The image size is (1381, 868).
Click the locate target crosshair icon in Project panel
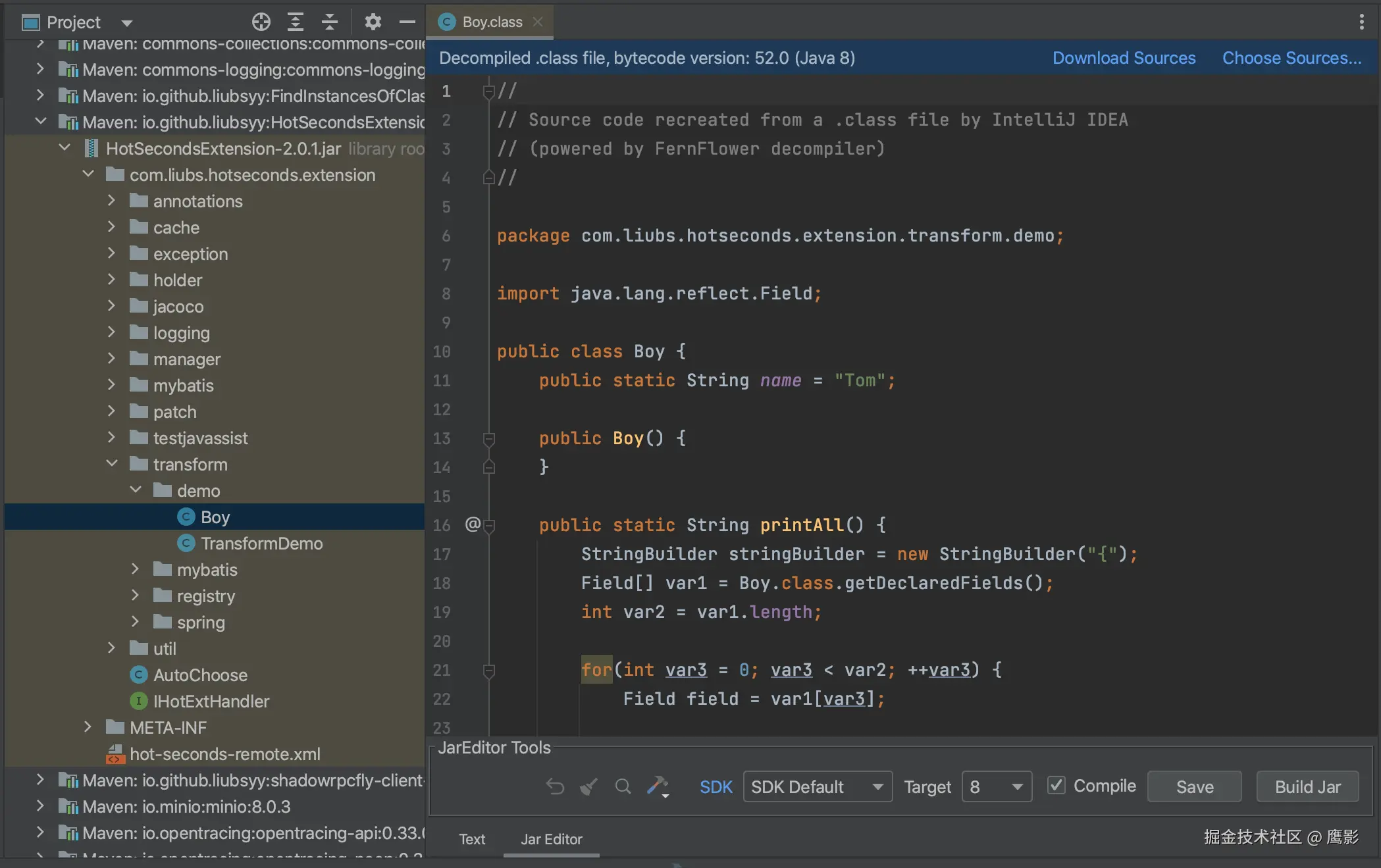pos(261,22)
